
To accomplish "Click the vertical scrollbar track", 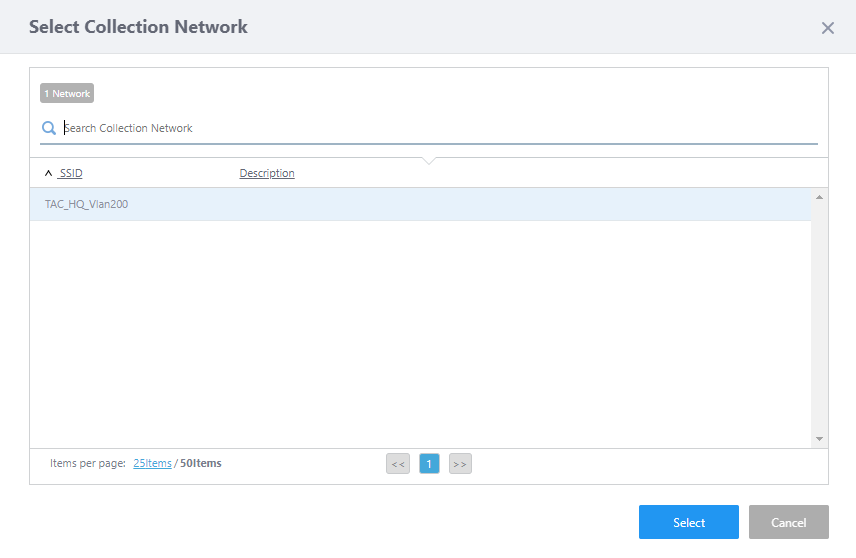I will tap(819, 320).
